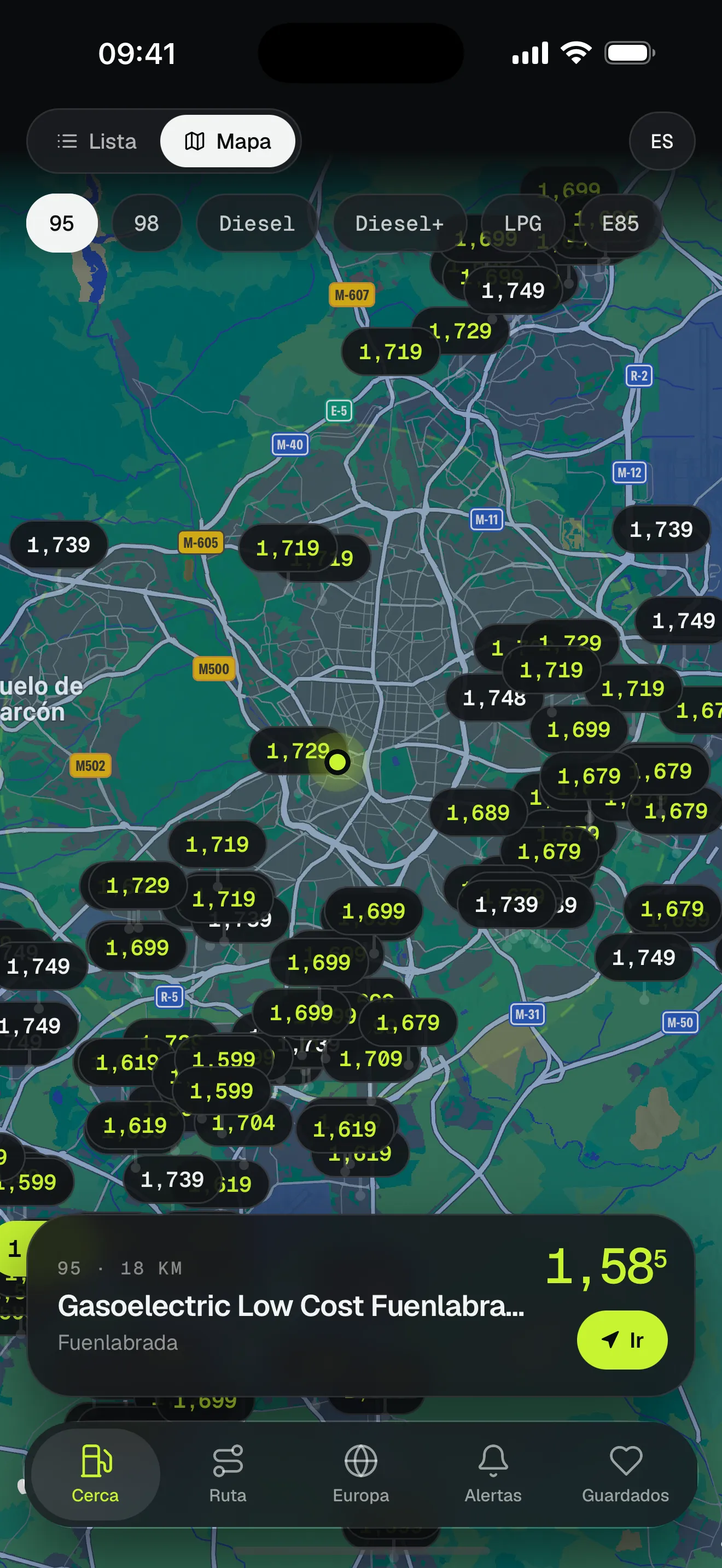This screenshot has width=722, height=1568.
Task: Choose the Diesel+ fuel filter
Action: tap(399, 223)
